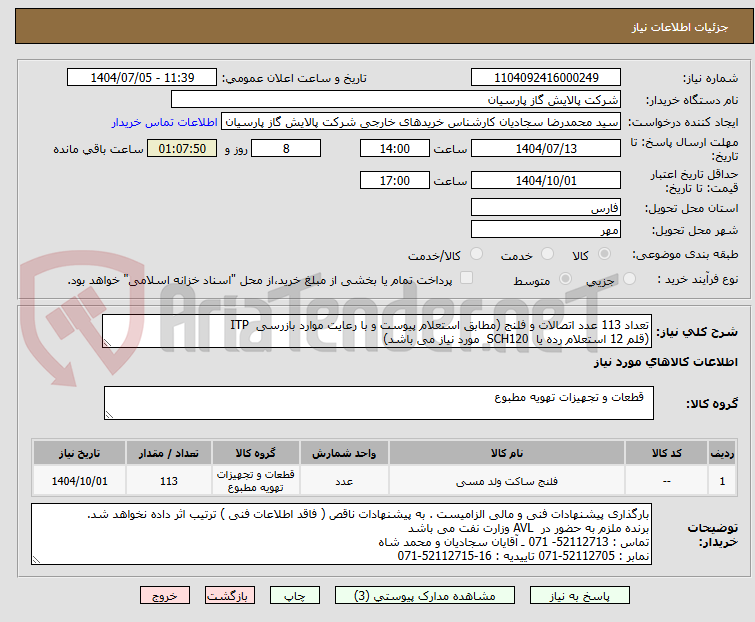Click the item name فلنج ساکت ولد مسی
755x622 pixels.
point(507,481)
